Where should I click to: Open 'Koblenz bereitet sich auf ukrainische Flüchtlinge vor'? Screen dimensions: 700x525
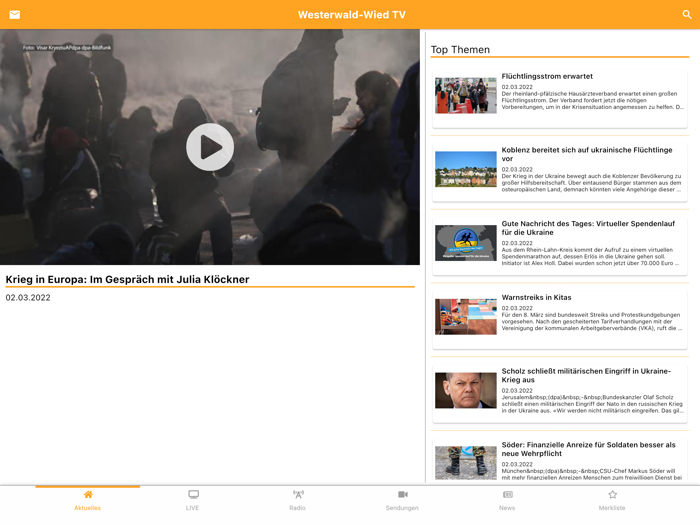560,172
